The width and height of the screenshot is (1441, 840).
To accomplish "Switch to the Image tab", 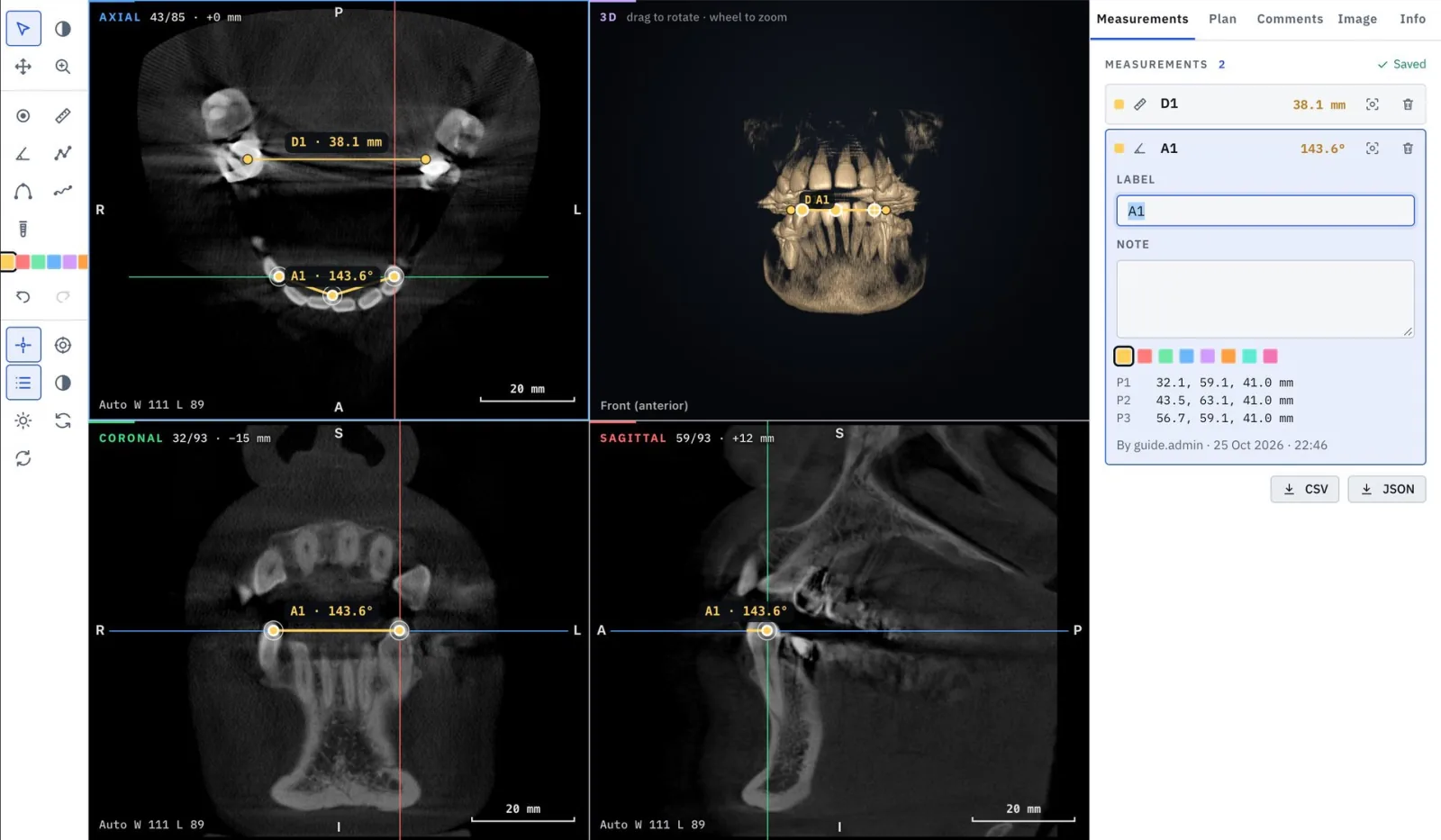I will [x=1357, y=19].
